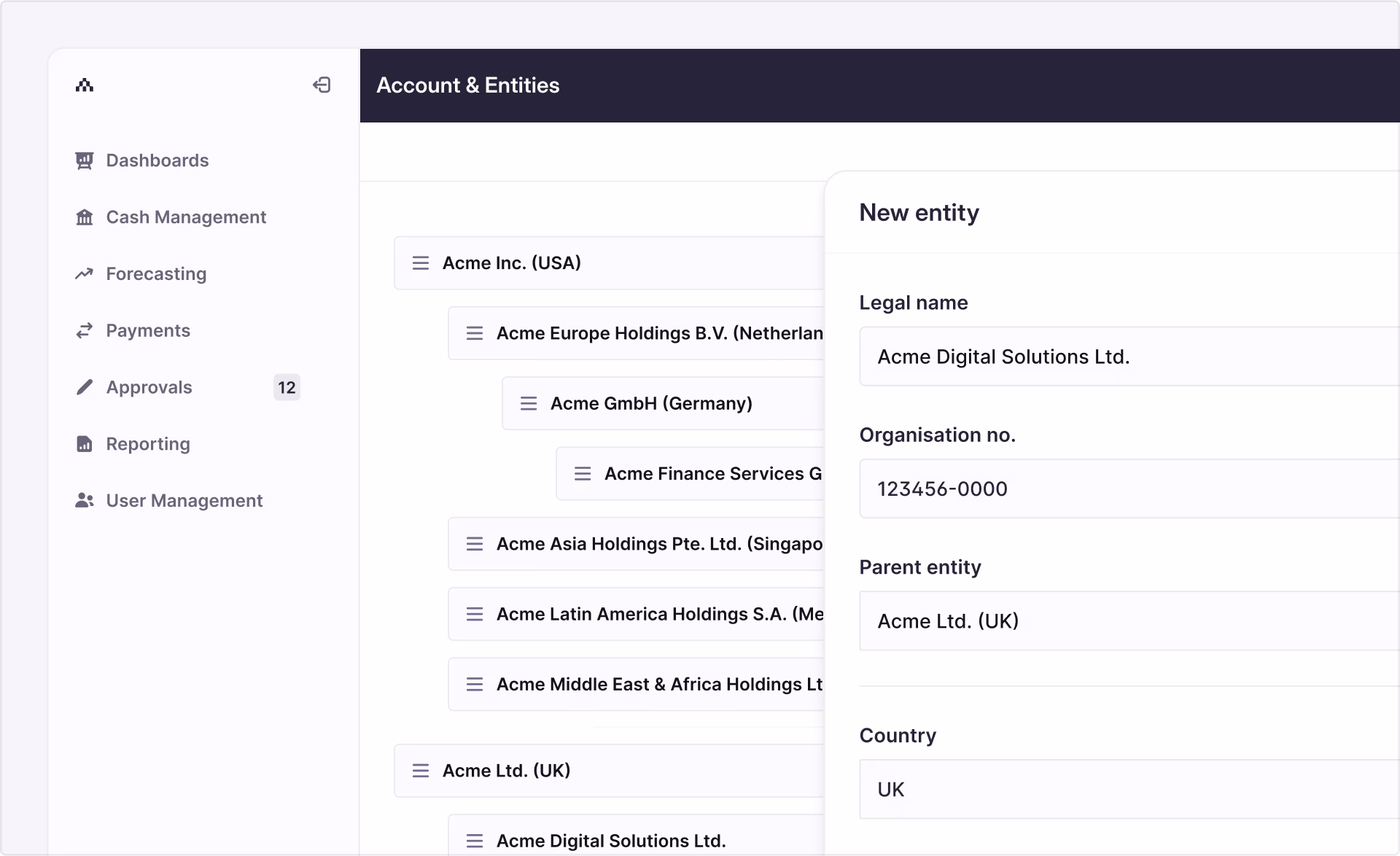This screenshot has height=856, width=1400.
Task: Select the Acme Ltd. (UK) entity row
Action: point(610,771)
